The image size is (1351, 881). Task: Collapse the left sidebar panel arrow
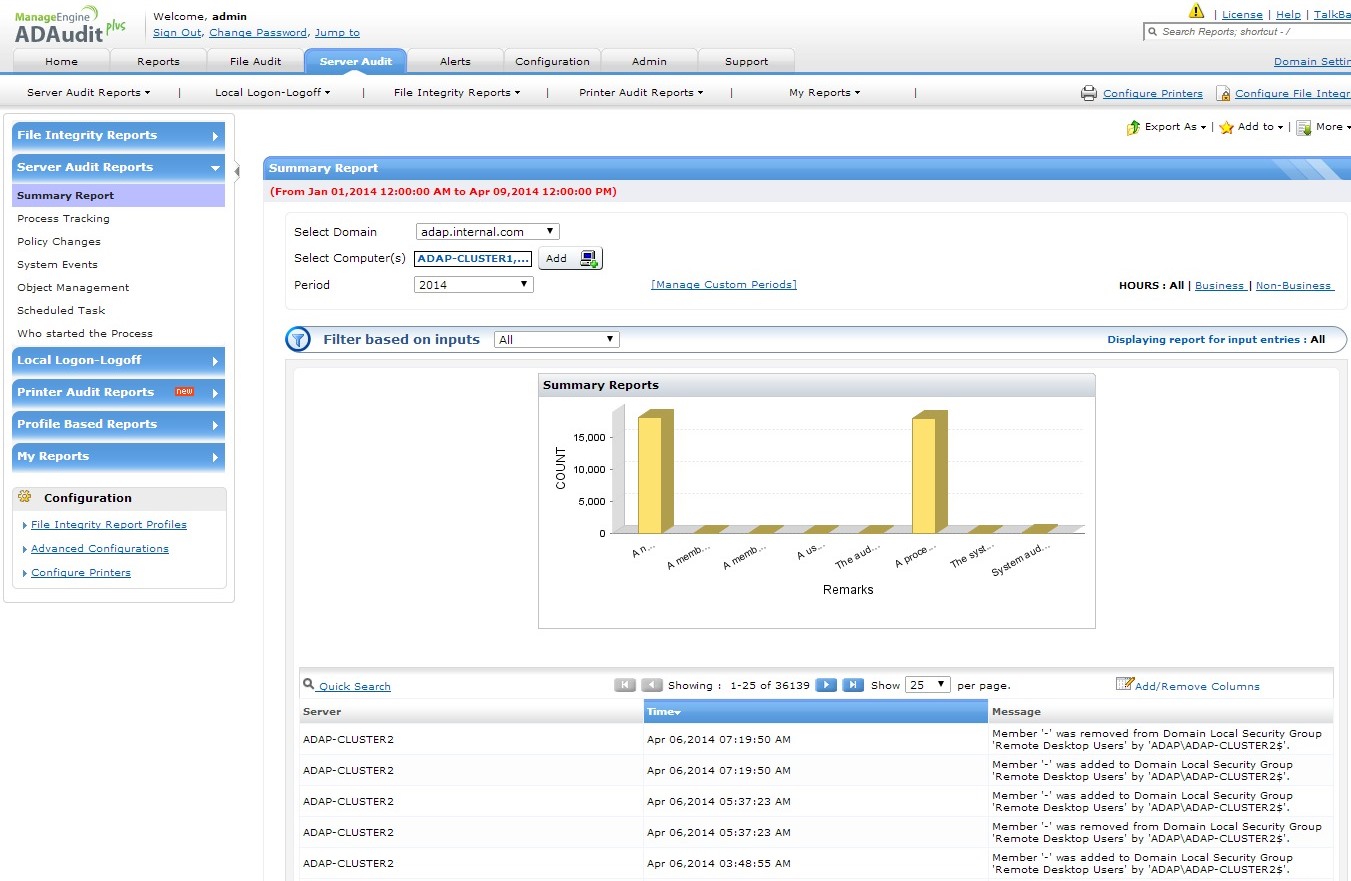pos(237,171)
